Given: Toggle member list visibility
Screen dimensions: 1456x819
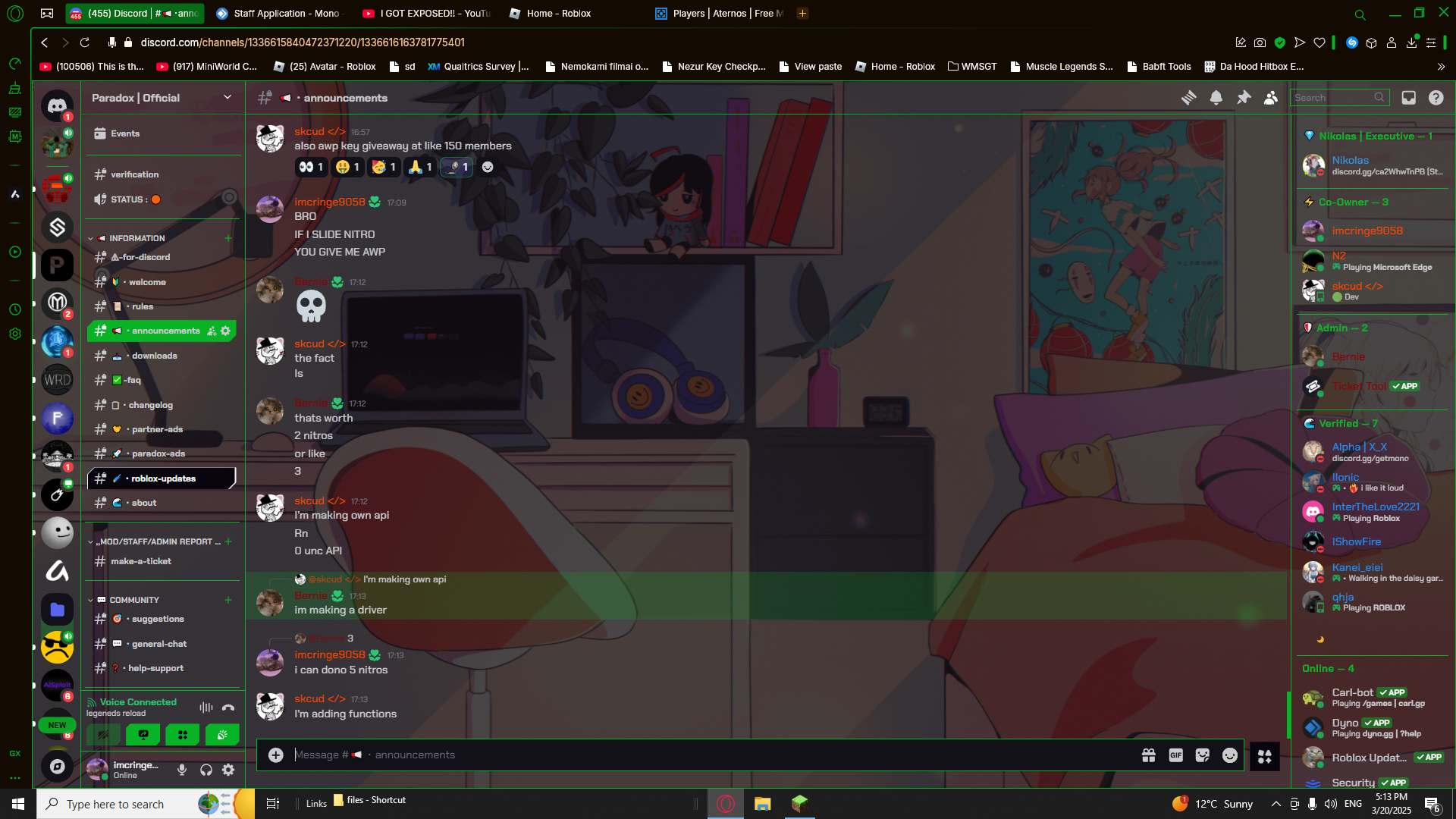Looking at the screenshot, I should 1271,98.
